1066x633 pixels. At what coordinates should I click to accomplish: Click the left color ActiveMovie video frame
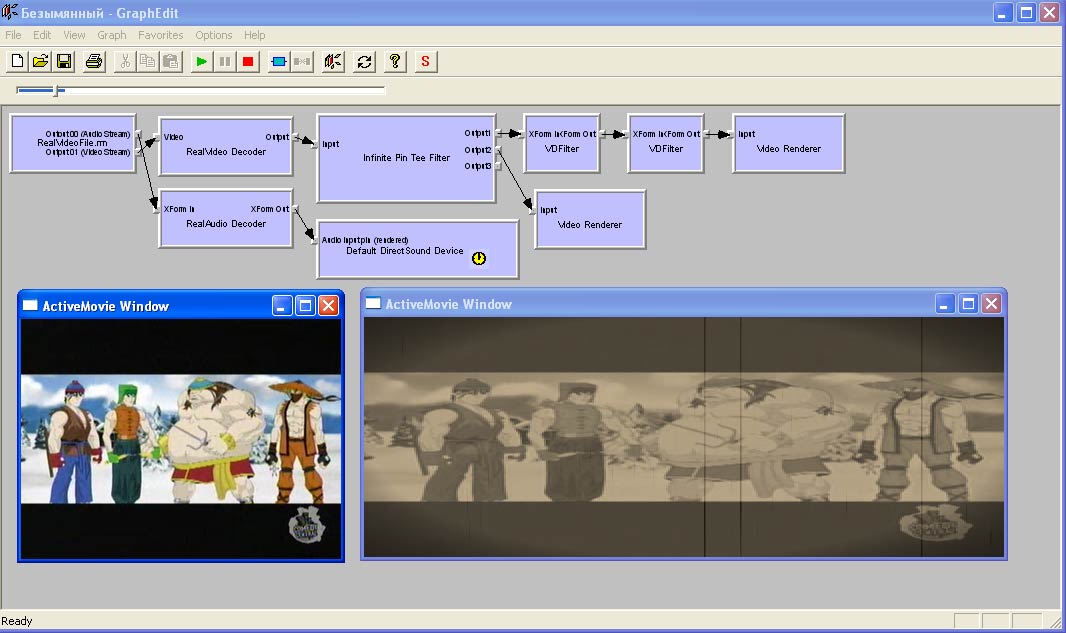[x=181, y=439]
